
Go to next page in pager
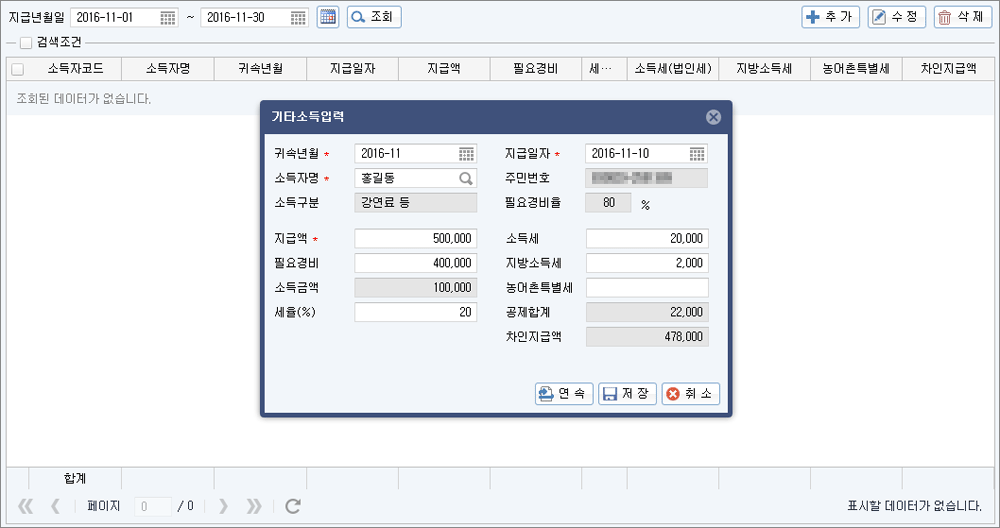[x=223, y=506]
